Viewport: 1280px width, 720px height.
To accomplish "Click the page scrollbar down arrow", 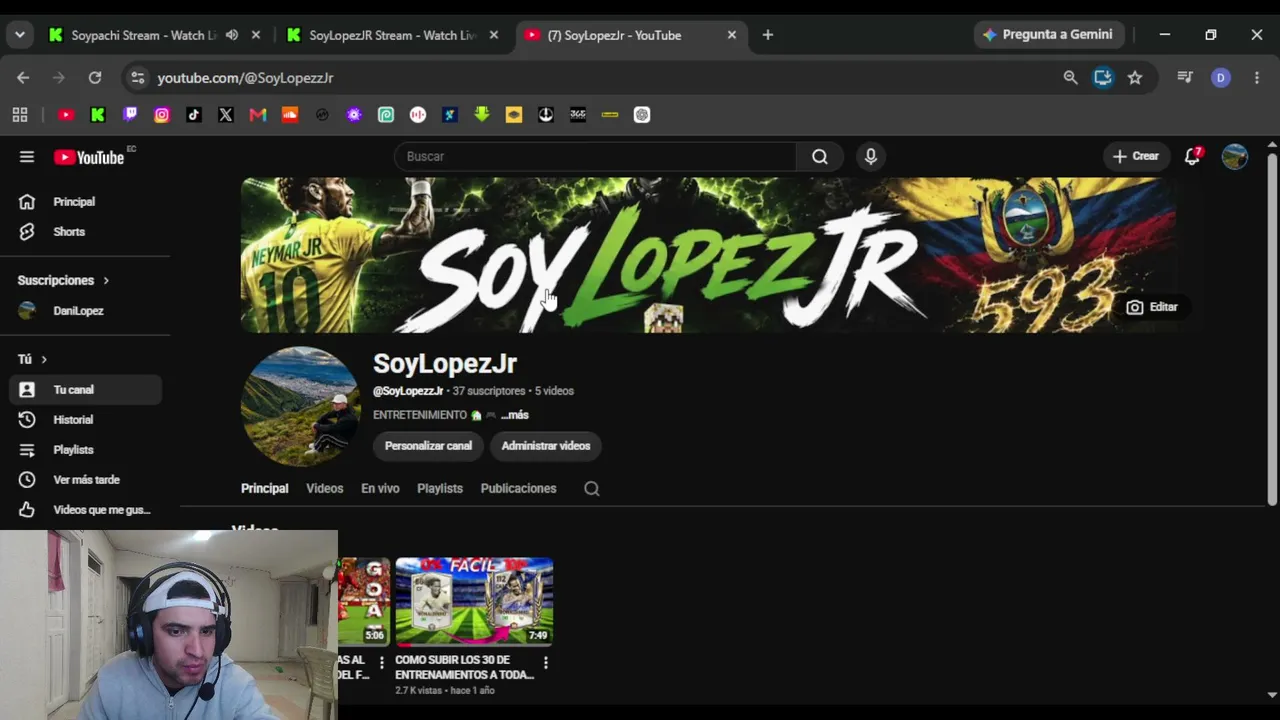I will point(1272,695).
